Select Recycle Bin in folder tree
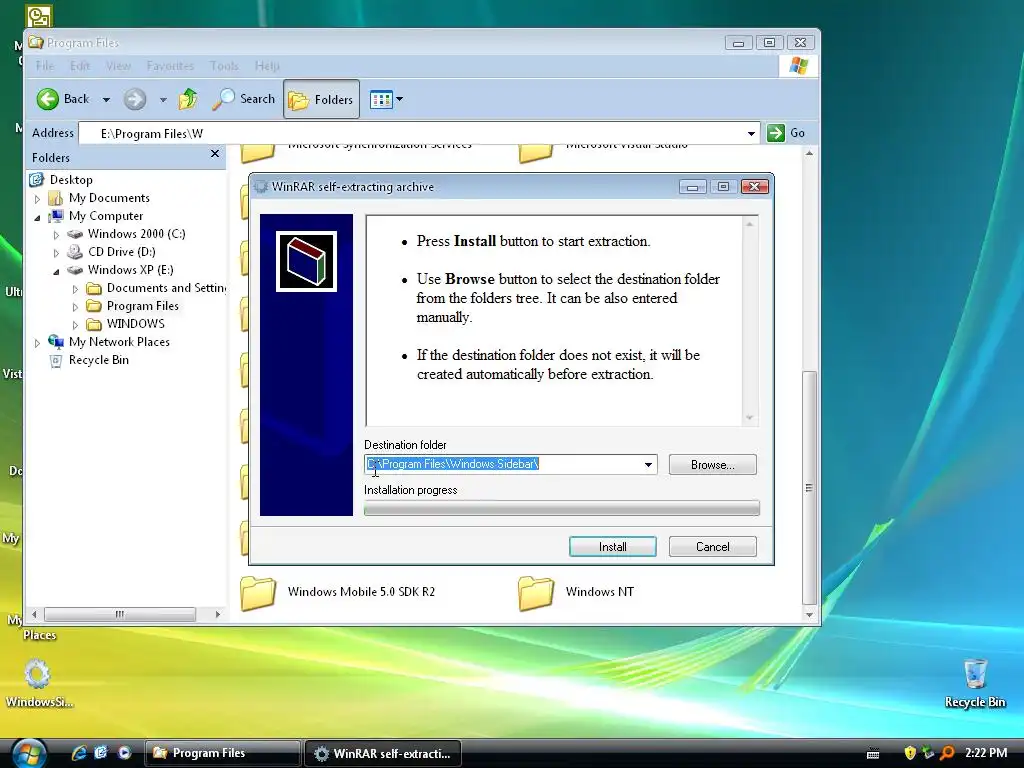This screenshot has height=768, width=1024. point(99,360)
